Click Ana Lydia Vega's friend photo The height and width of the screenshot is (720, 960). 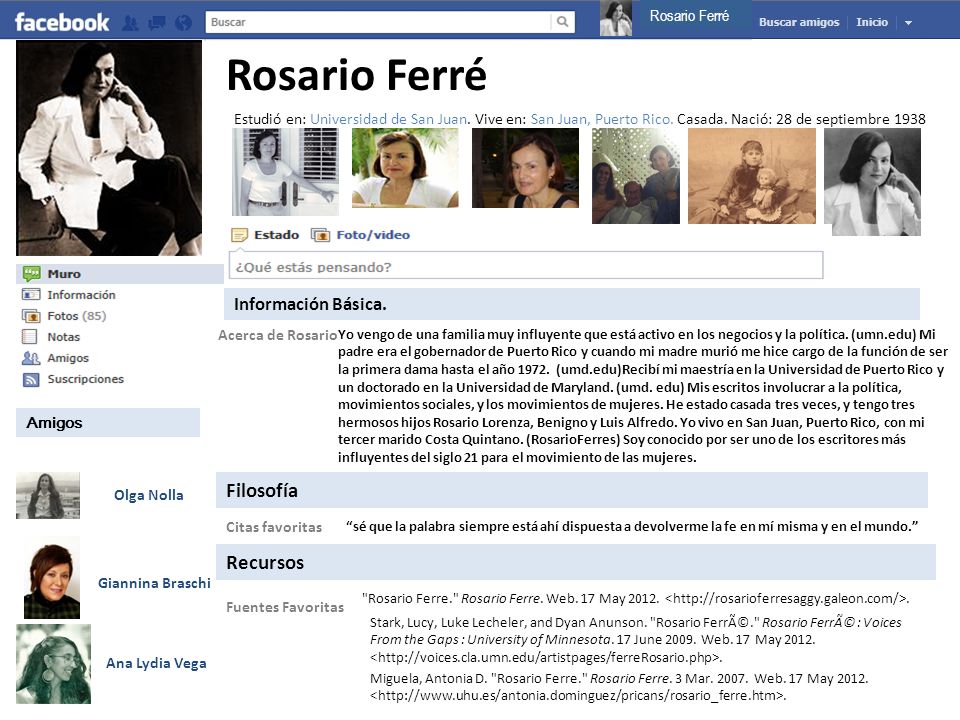[53, 664]
